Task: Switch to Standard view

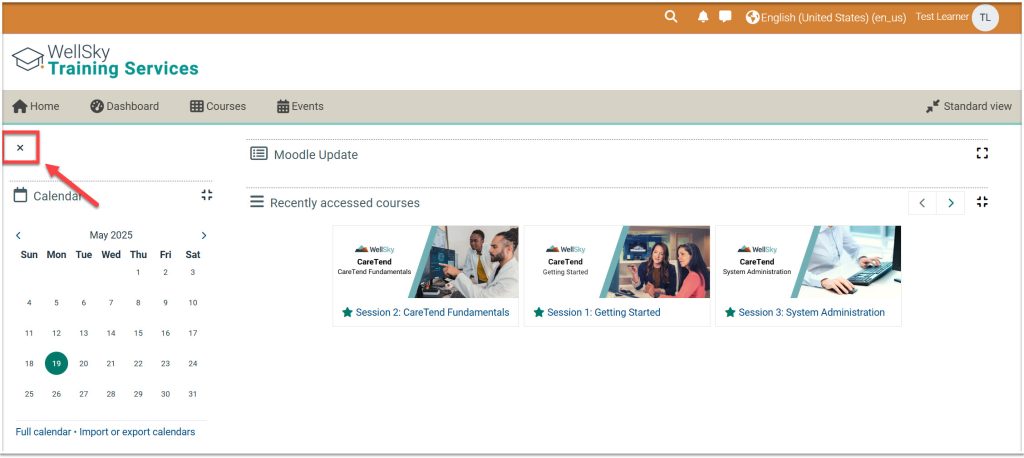Action: (968, 106)
